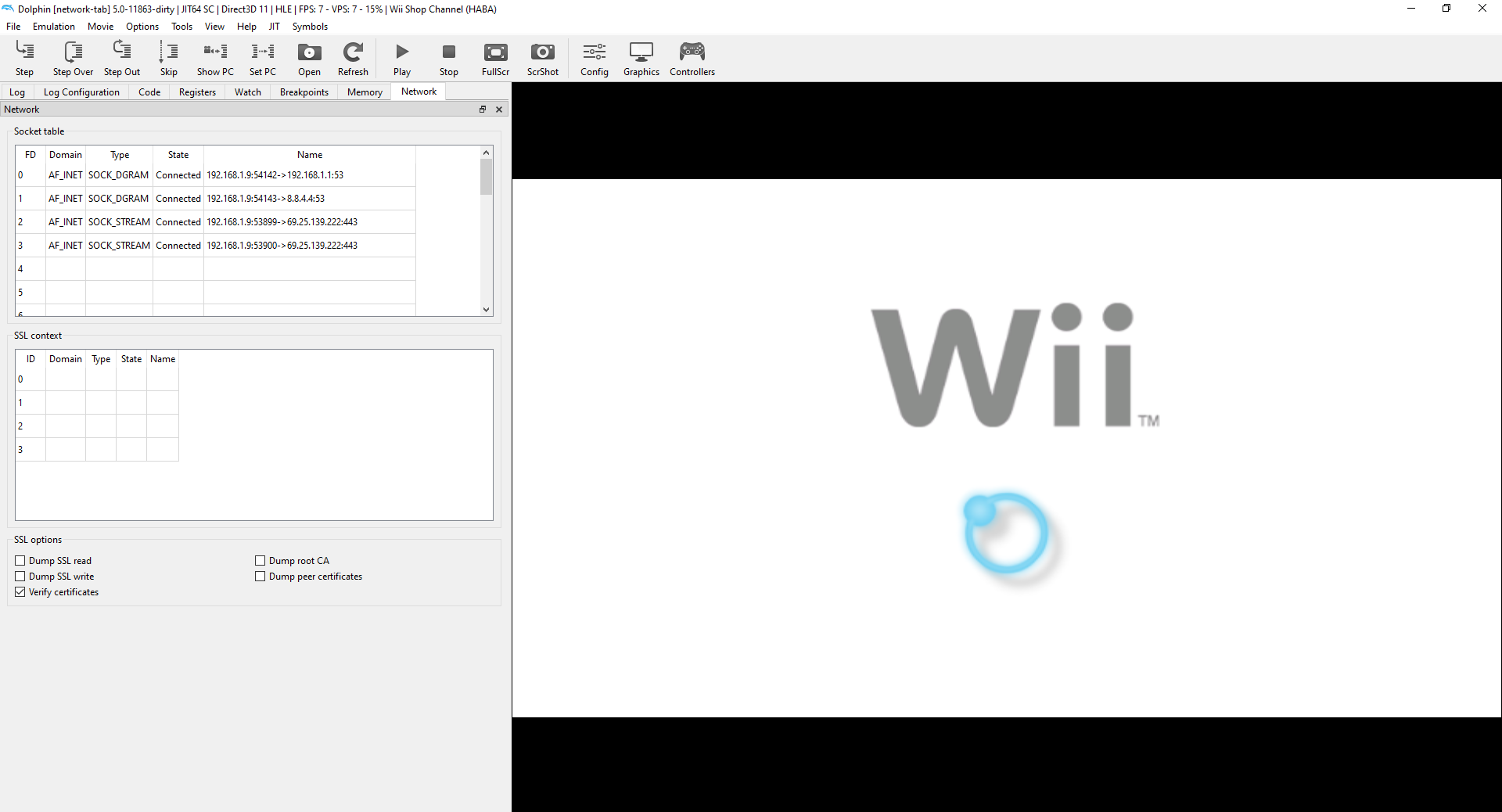Click socket table scroll down arrow
The image size is (1502, 812).
click(x=486, y=310)
